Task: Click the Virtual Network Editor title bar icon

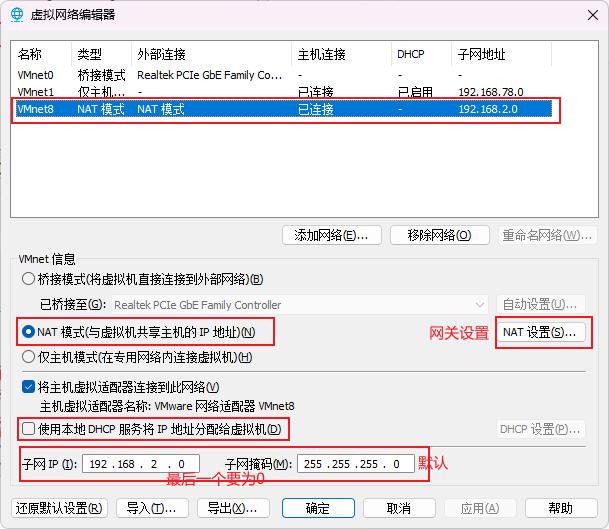Action: click(x=17, y=15)
